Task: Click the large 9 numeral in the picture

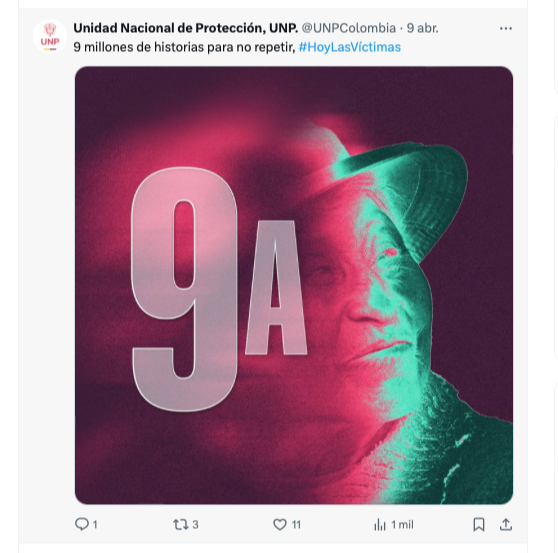Action: pos(184,289)
